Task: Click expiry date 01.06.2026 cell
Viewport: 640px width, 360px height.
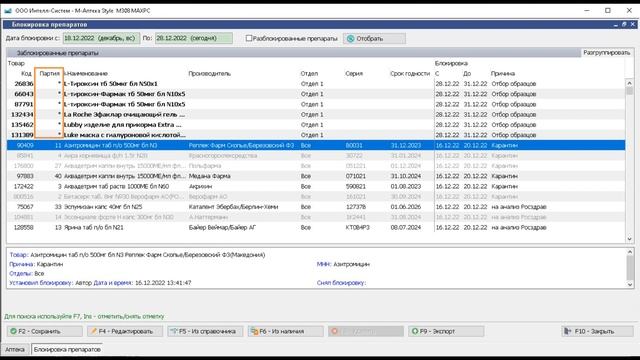Action: click(406, 207)
